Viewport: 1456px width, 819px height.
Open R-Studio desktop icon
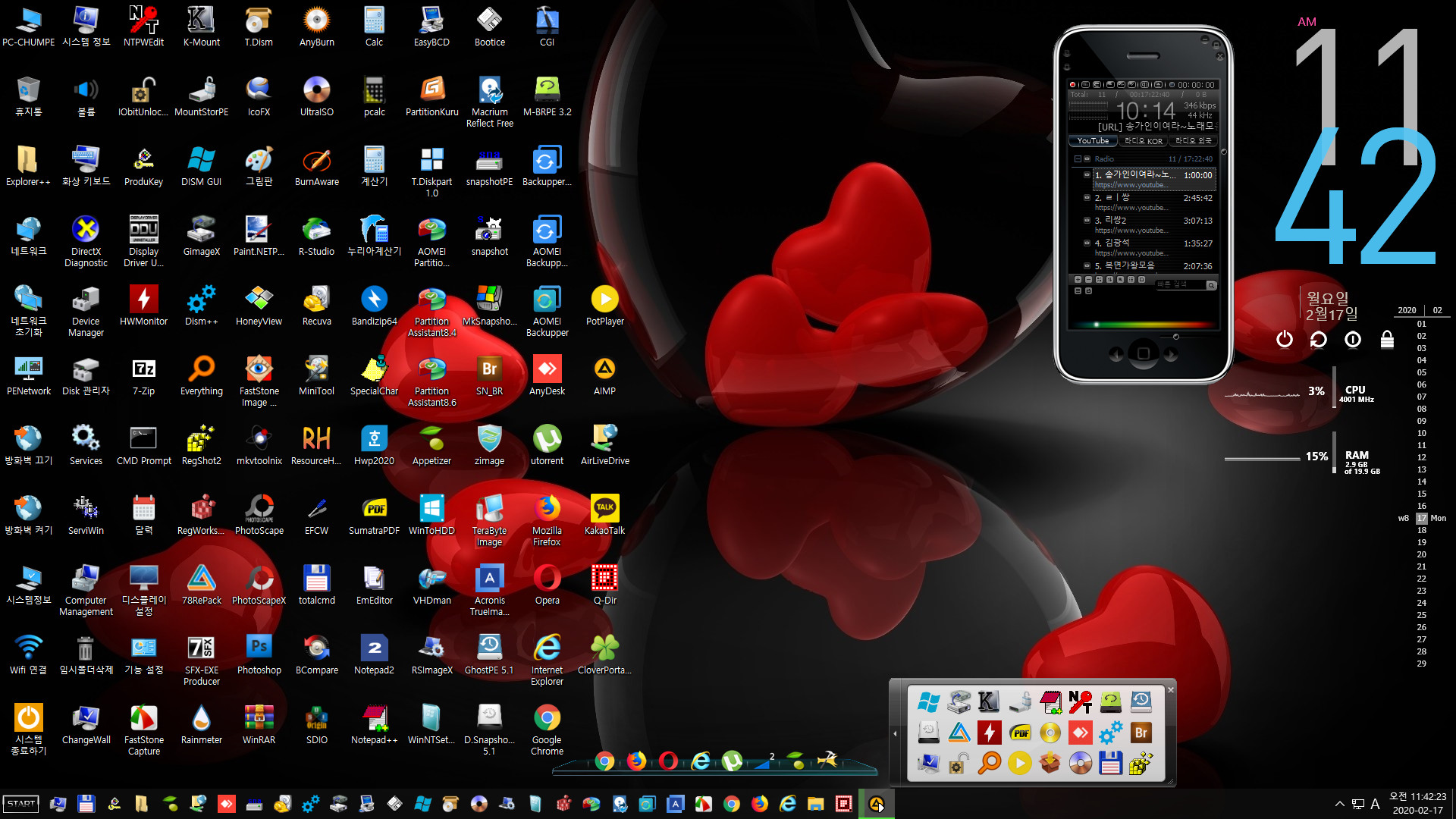coord(316,236)
